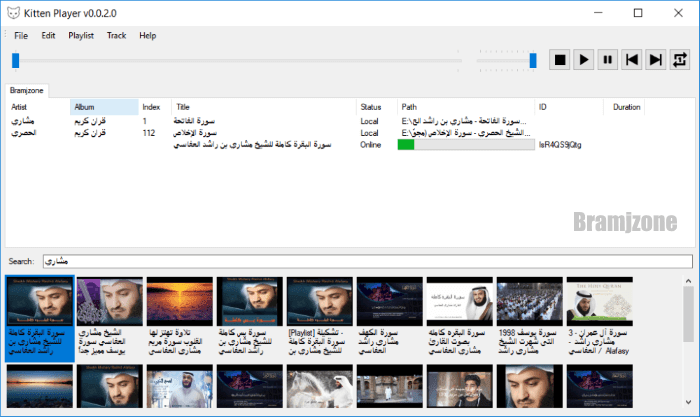700x417 pixels.
Task: Open result سورة البقره كامله بصوت القارئ
Action: 459,316
